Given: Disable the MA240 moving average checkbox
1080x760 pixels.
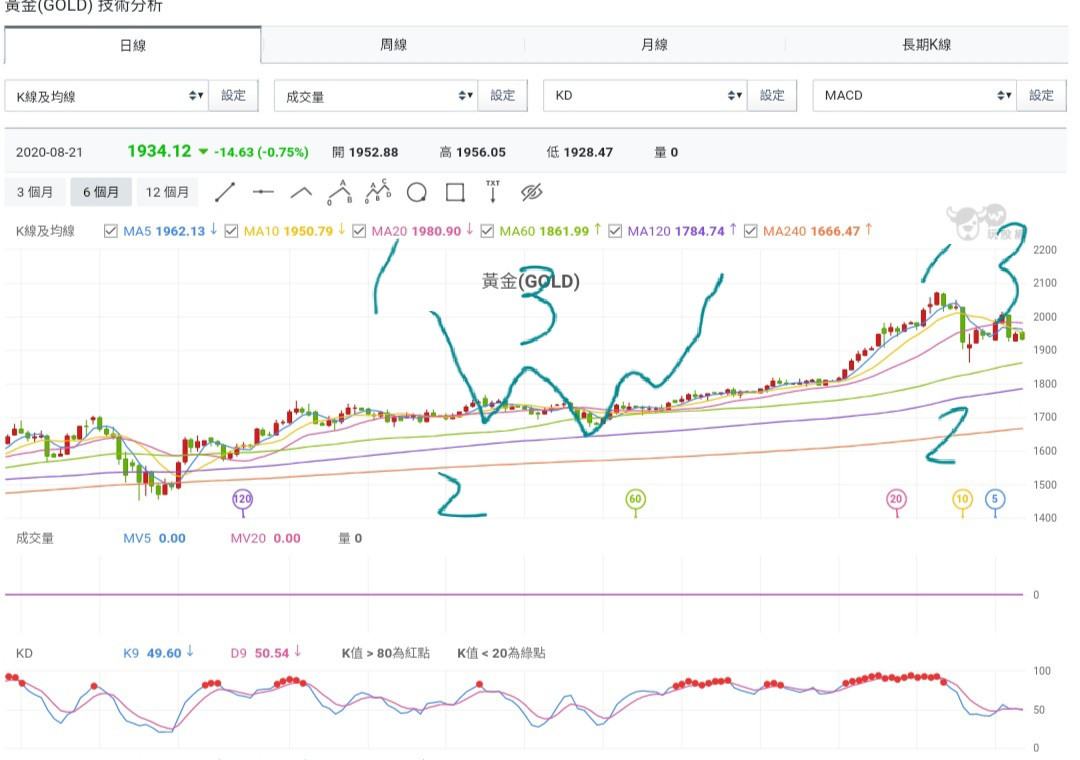Looking at the screenshot, I should (x=751, y=231).
